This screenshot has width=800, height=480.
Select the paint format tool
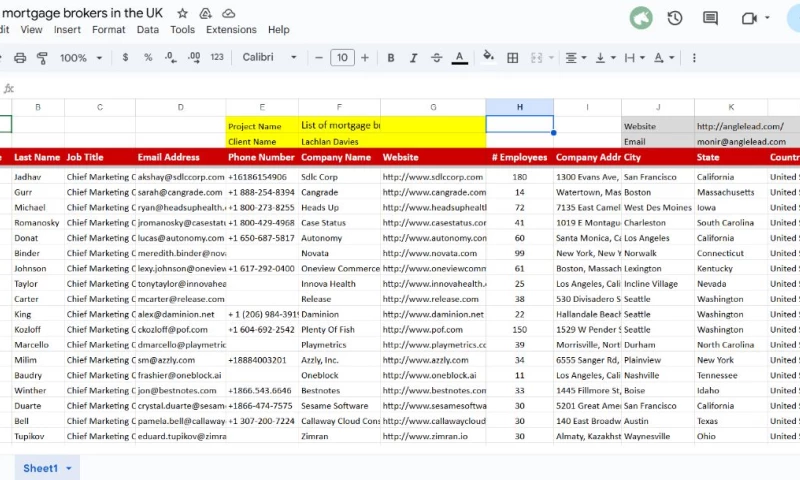(x=42, y=58)
